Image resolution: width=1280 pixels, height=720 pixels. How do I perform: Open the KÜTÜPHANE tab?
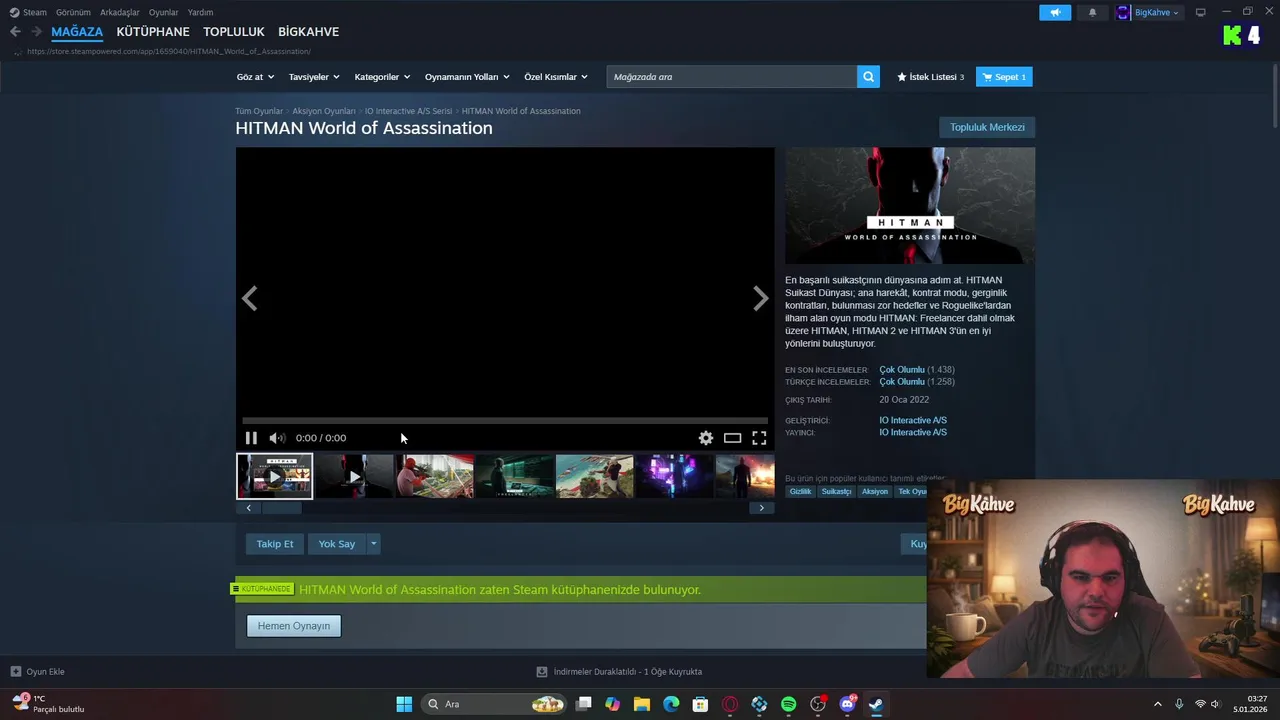point(153,32)
